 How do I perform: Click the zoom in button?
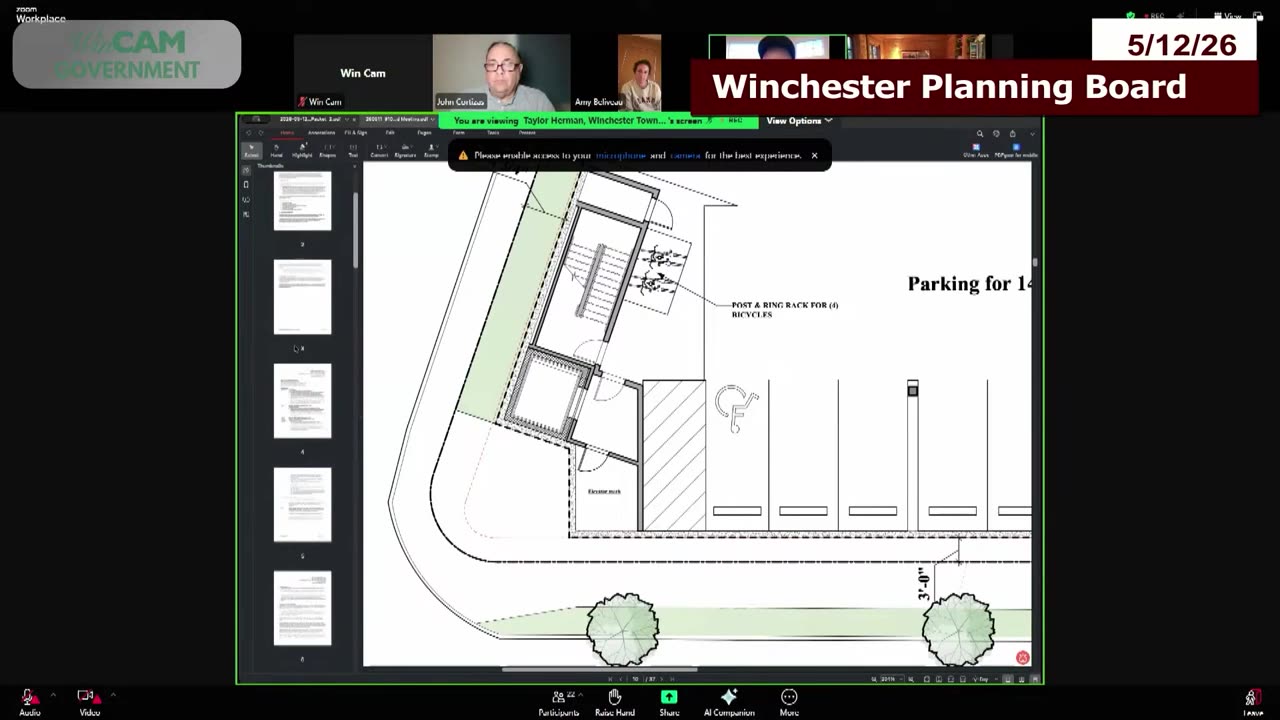point(912,679)
